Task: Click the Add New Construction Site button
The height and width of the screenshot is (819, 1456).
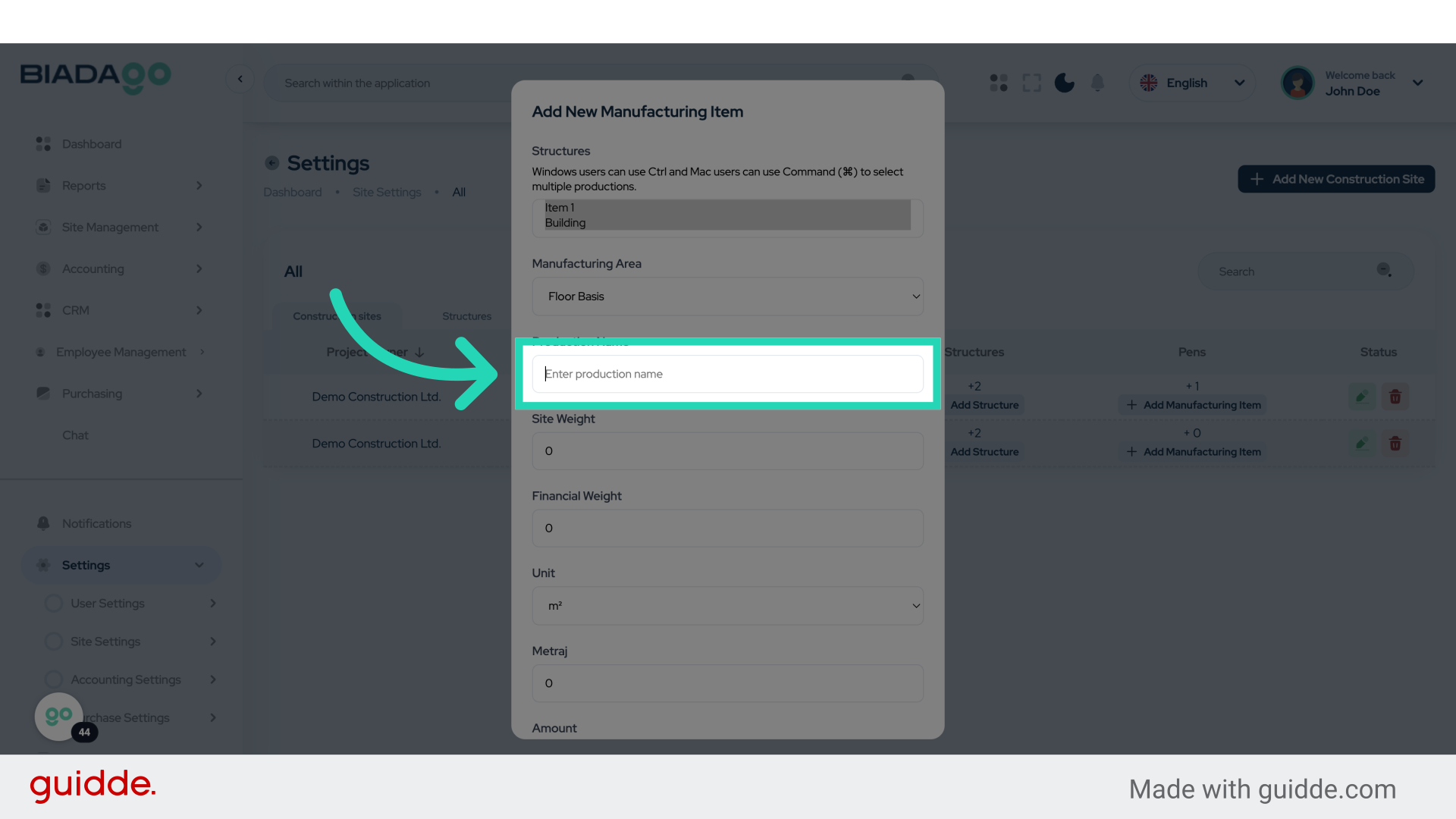Action: click(1335, 179)
